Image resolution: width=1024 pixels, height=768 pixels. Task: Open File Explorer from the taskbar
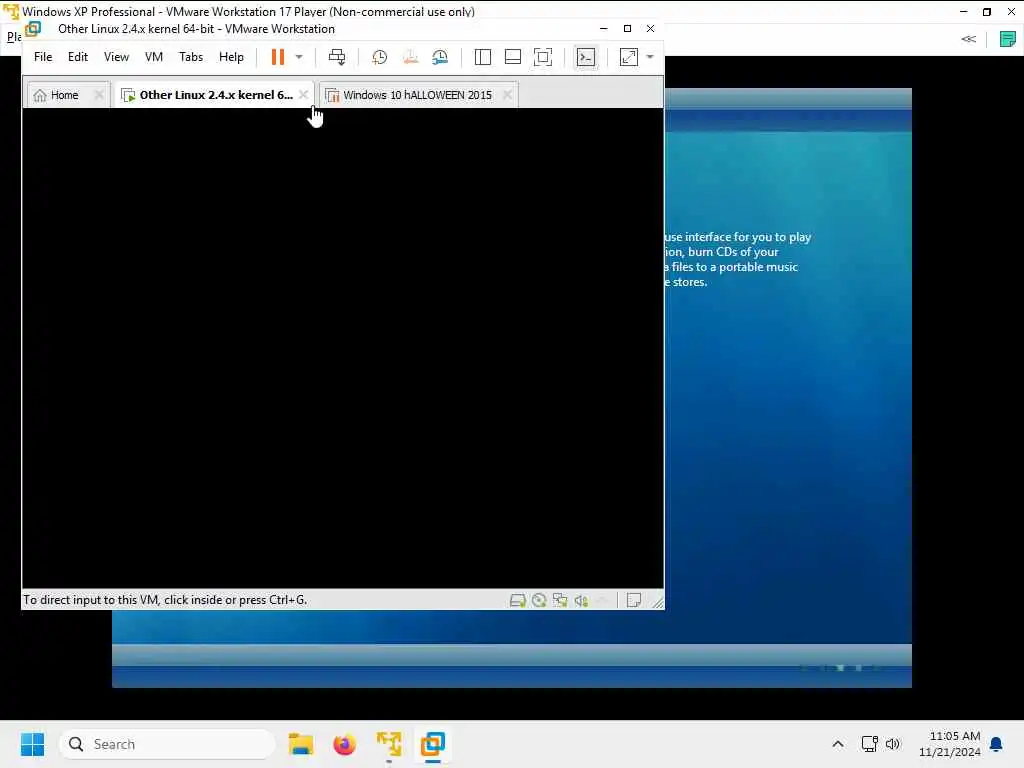click(301, 744)
